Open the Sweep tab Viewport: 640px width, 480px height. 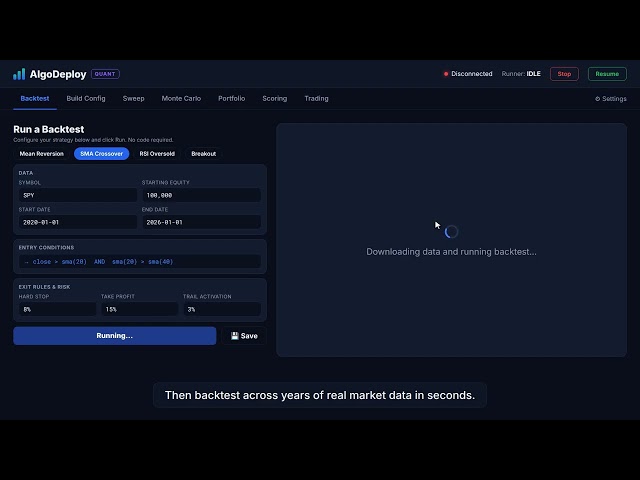(x=133, y=98)
